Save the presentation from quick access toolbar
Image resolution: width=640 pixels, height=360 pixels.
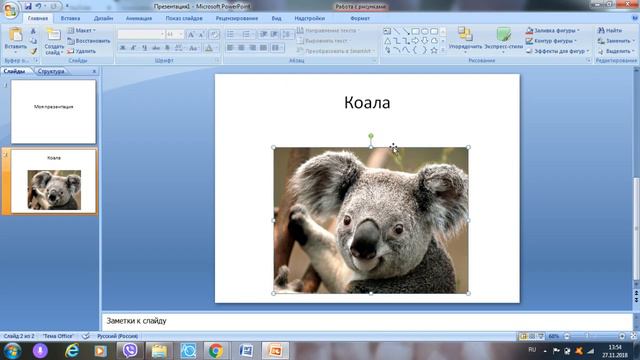[x=28, y=6]
